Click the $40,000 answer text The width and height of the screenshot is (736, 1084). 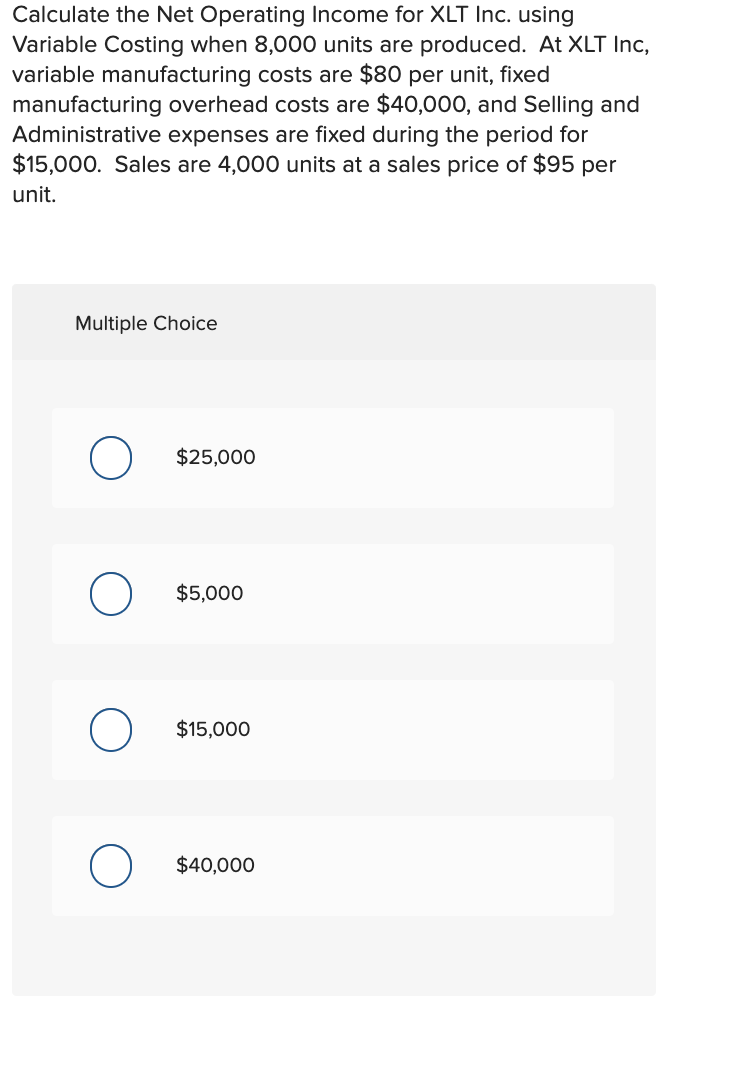(x=215, y=865)
